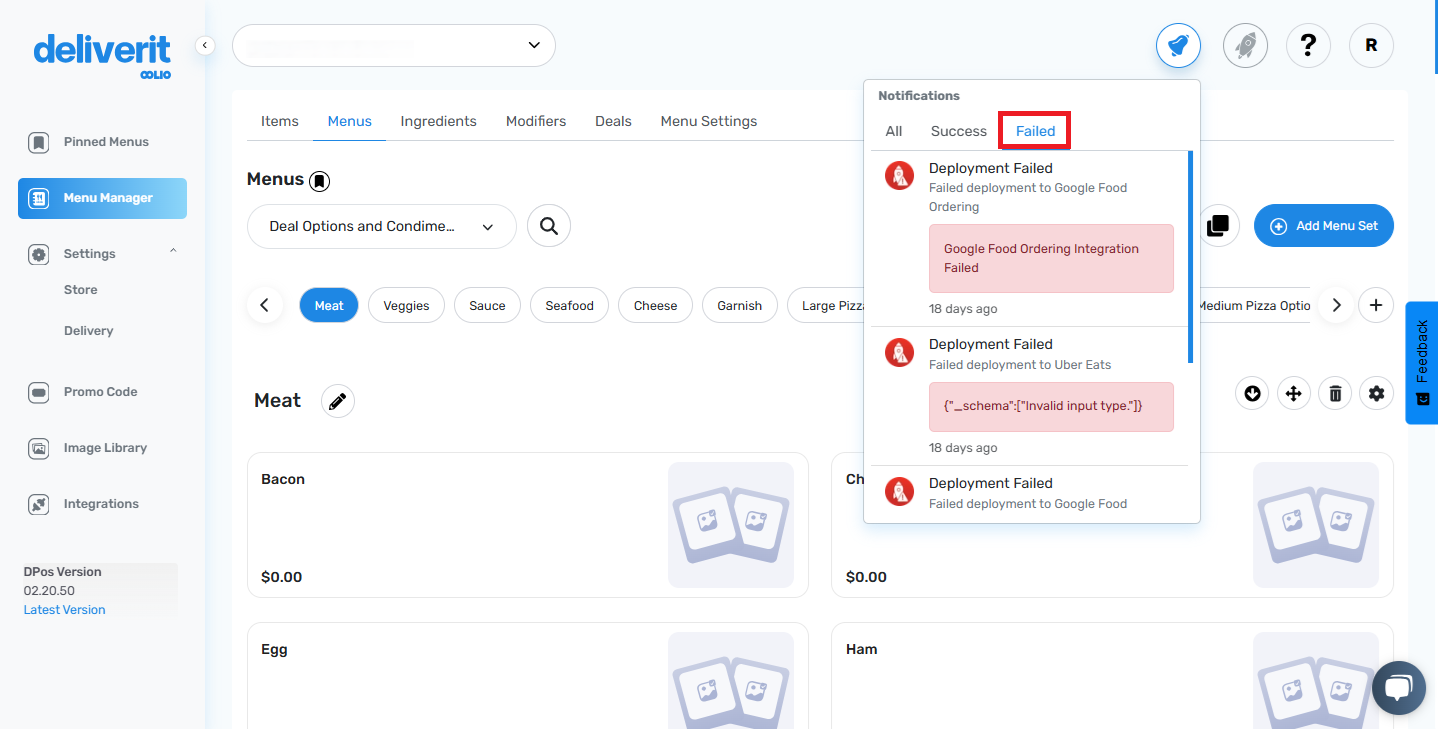
Task: Click the Pinned Menus sidebar icon
Action: [x=38, y=142]
